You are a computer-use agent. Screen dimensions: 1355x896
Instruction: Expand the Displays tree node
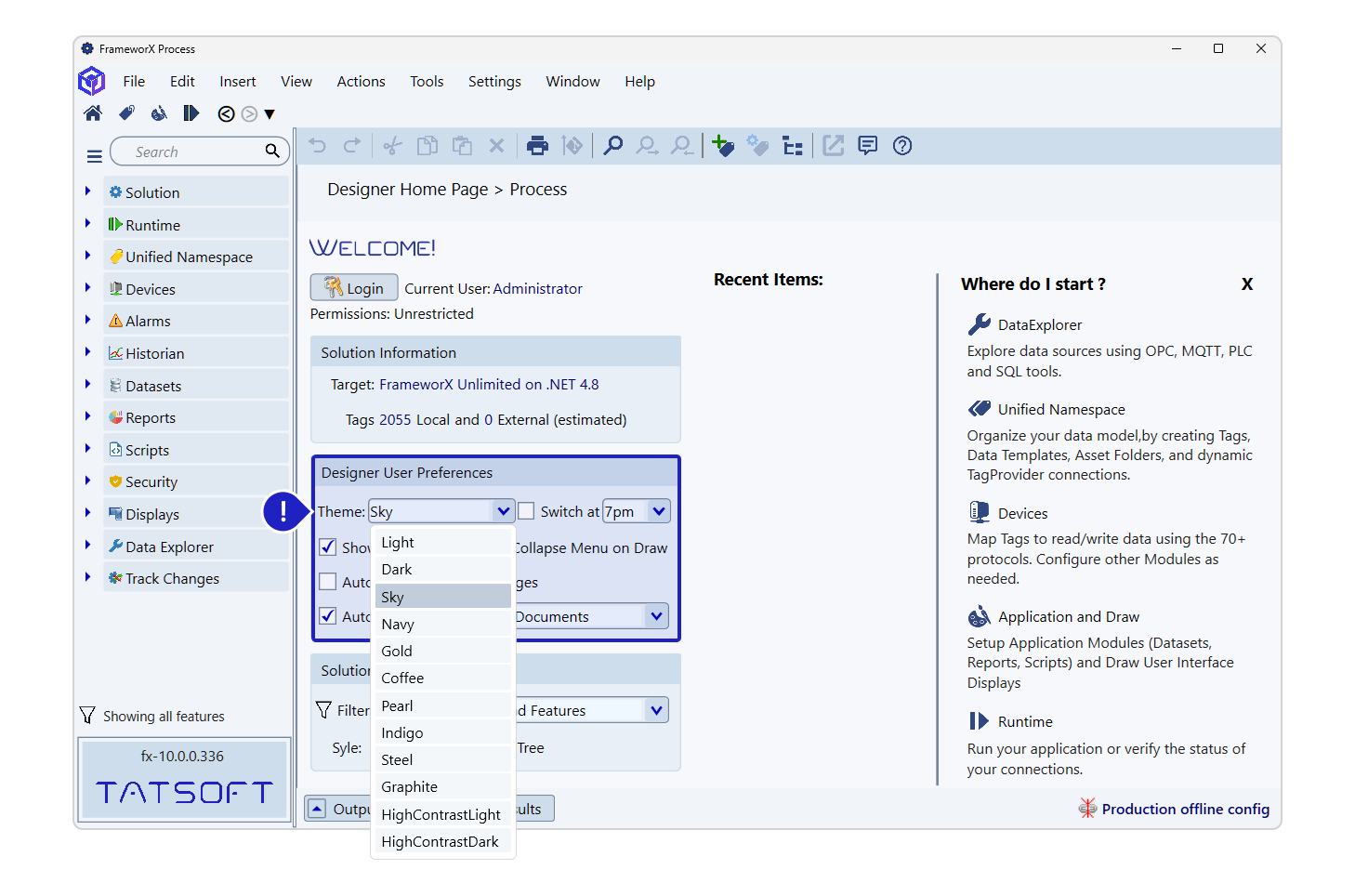tap(87, 513)
